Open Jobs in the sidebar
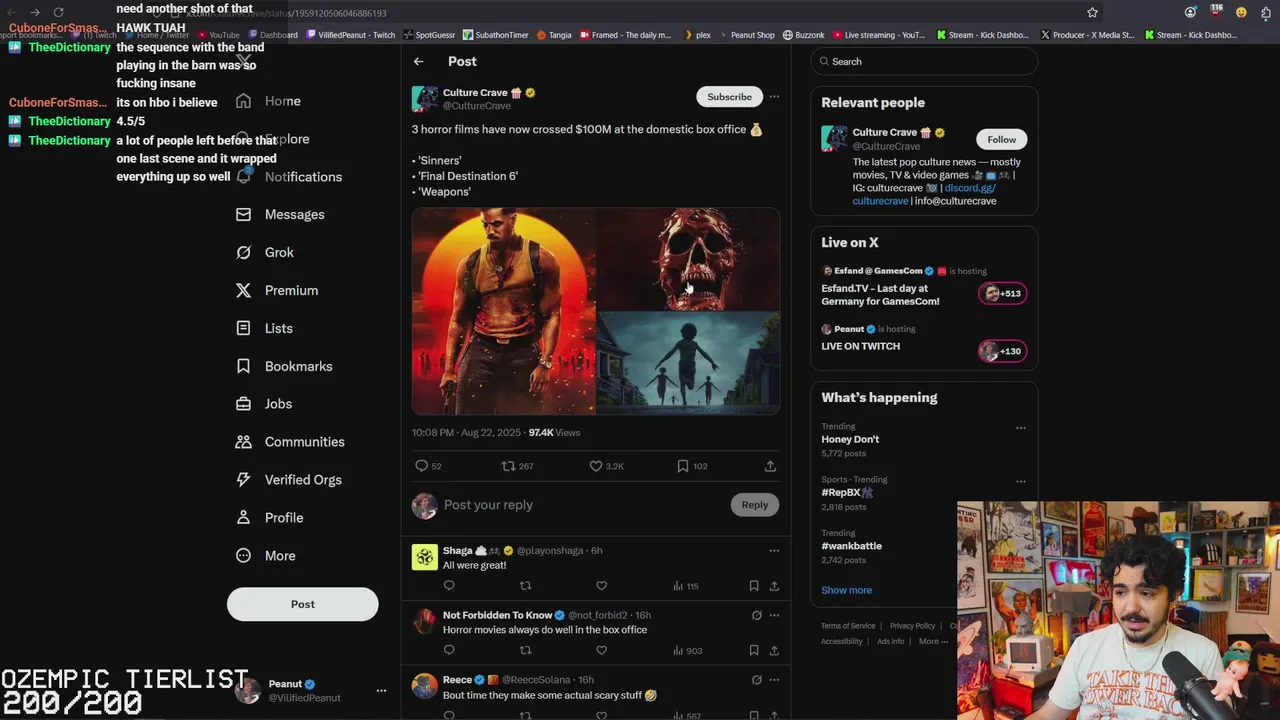 point(264,404)
